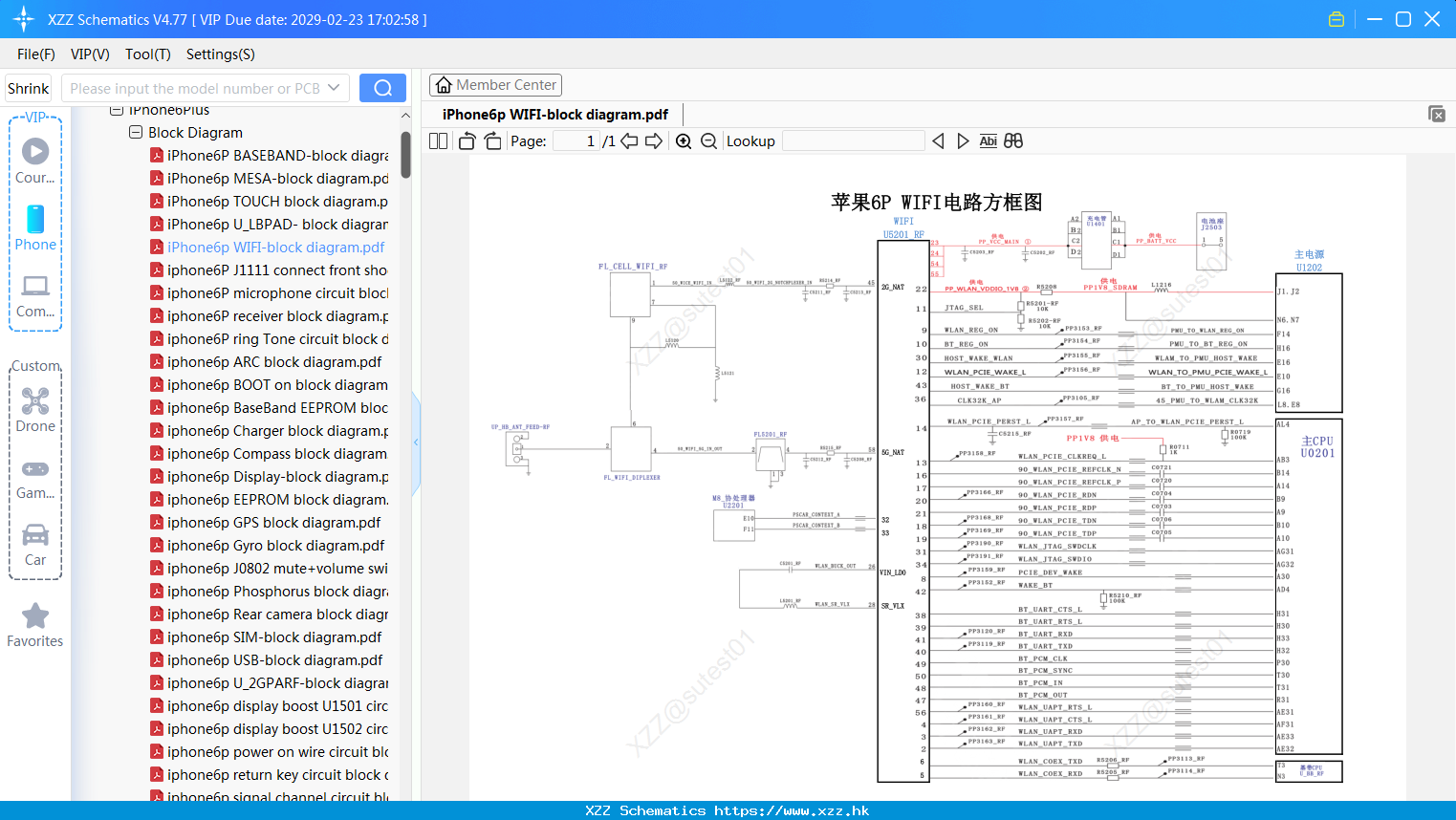Image resolution: width=1456 pixels, height=820 pixels.
Task: Open the model number dropdown arrow
Action: [x=334, y=88]
